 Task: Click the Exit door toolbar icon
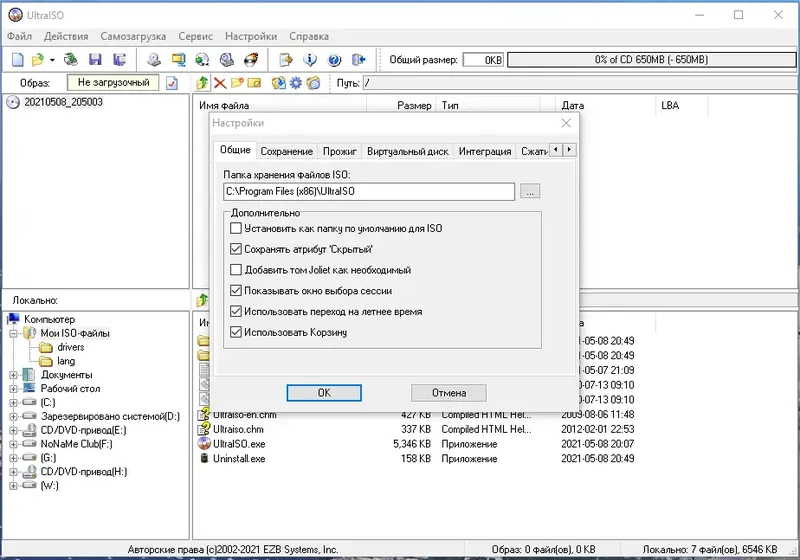click(x=359, y=60)
